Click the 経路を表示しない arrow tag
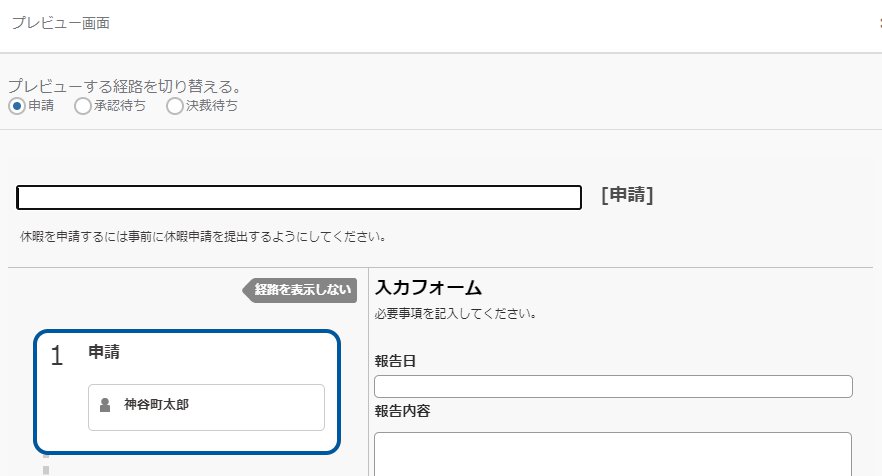This screenshot has width=882, height=476. [x=300, y=290]
